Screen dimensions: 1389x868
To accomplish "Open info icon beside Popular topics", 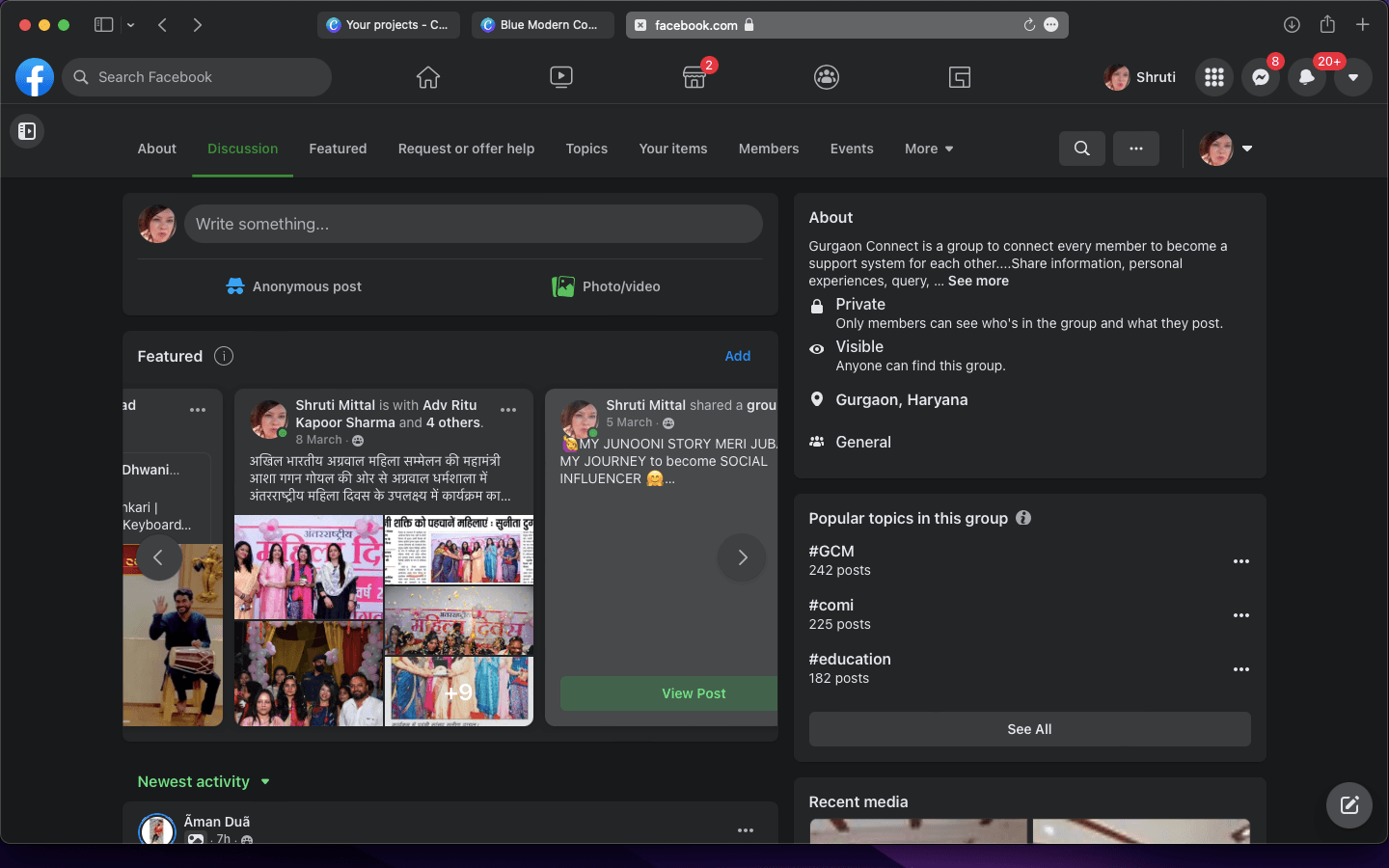I will coord(1023,518).
